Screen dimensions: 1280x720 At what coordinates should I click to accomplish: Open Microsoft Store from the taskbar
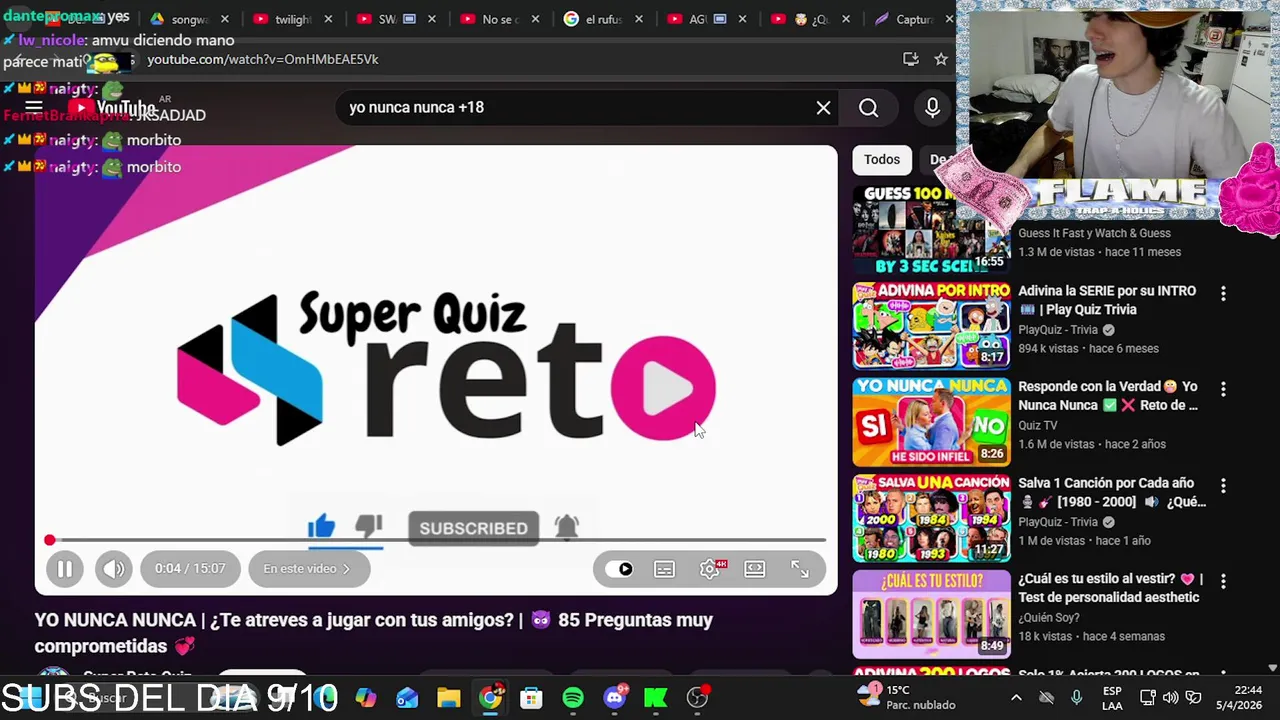531,697
